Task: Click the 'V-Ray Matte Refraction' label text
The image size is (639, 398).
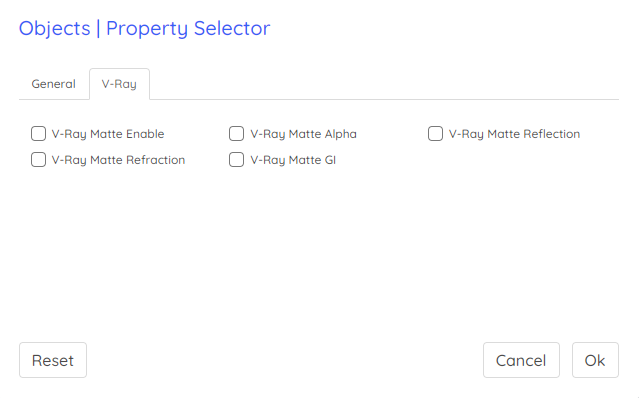Action: pos(118,160)
